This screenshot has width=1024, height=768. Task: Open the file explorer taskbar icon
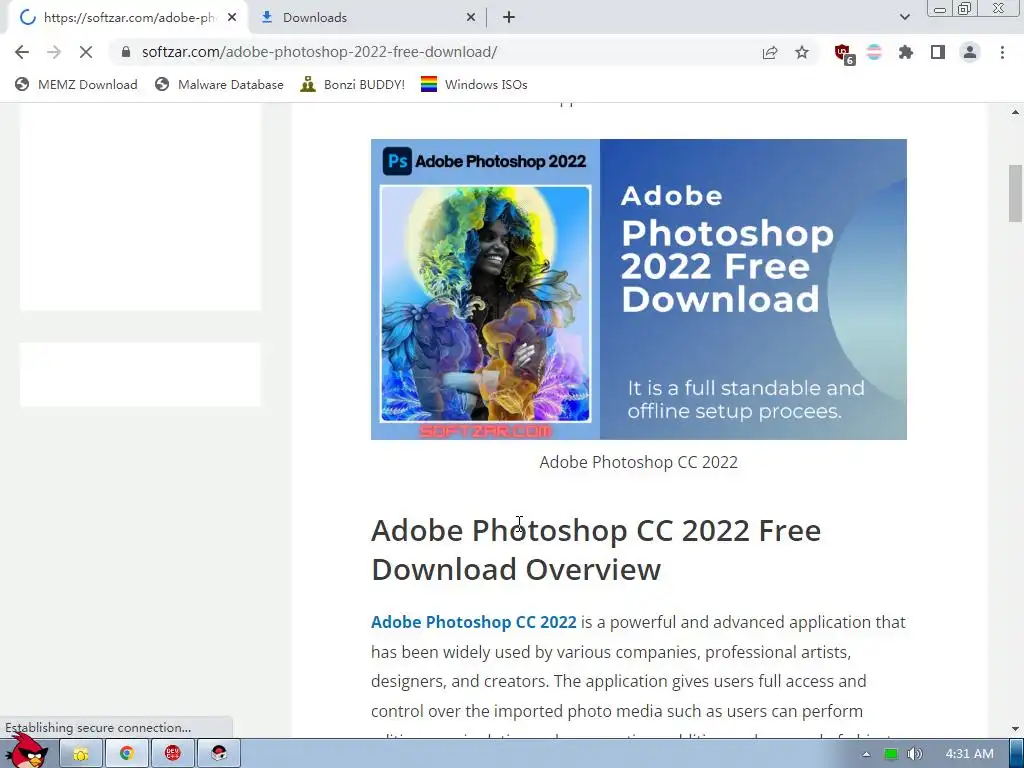81,754
